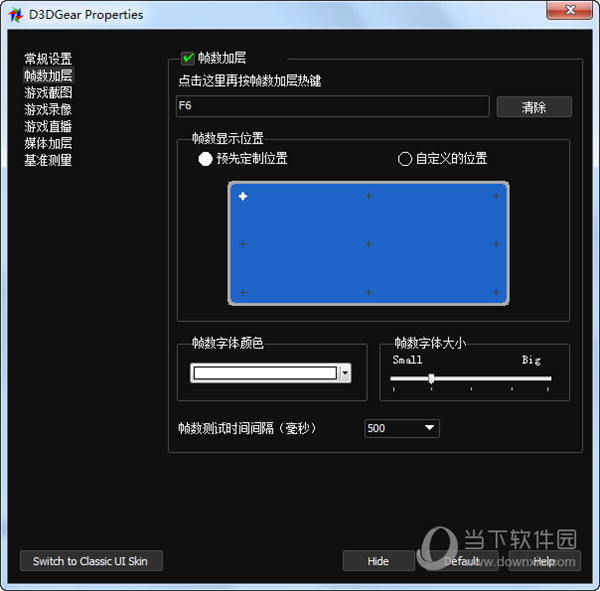The image size is (600, 591).
Task: Close the D3DGear Properties window
Action: (570, 10)
